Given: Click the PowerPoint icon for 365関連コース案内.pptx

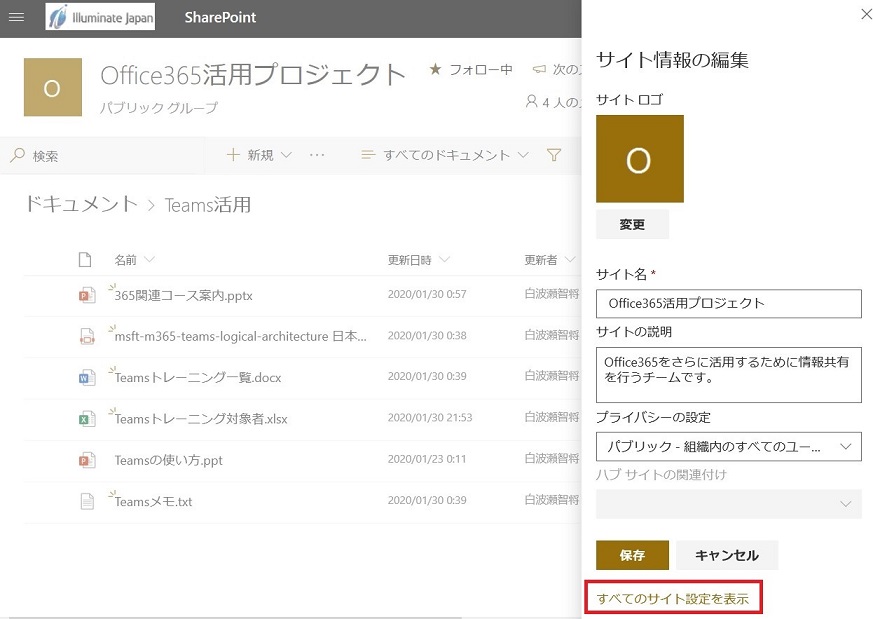Looking at the screenshot, I should point(87,295).
